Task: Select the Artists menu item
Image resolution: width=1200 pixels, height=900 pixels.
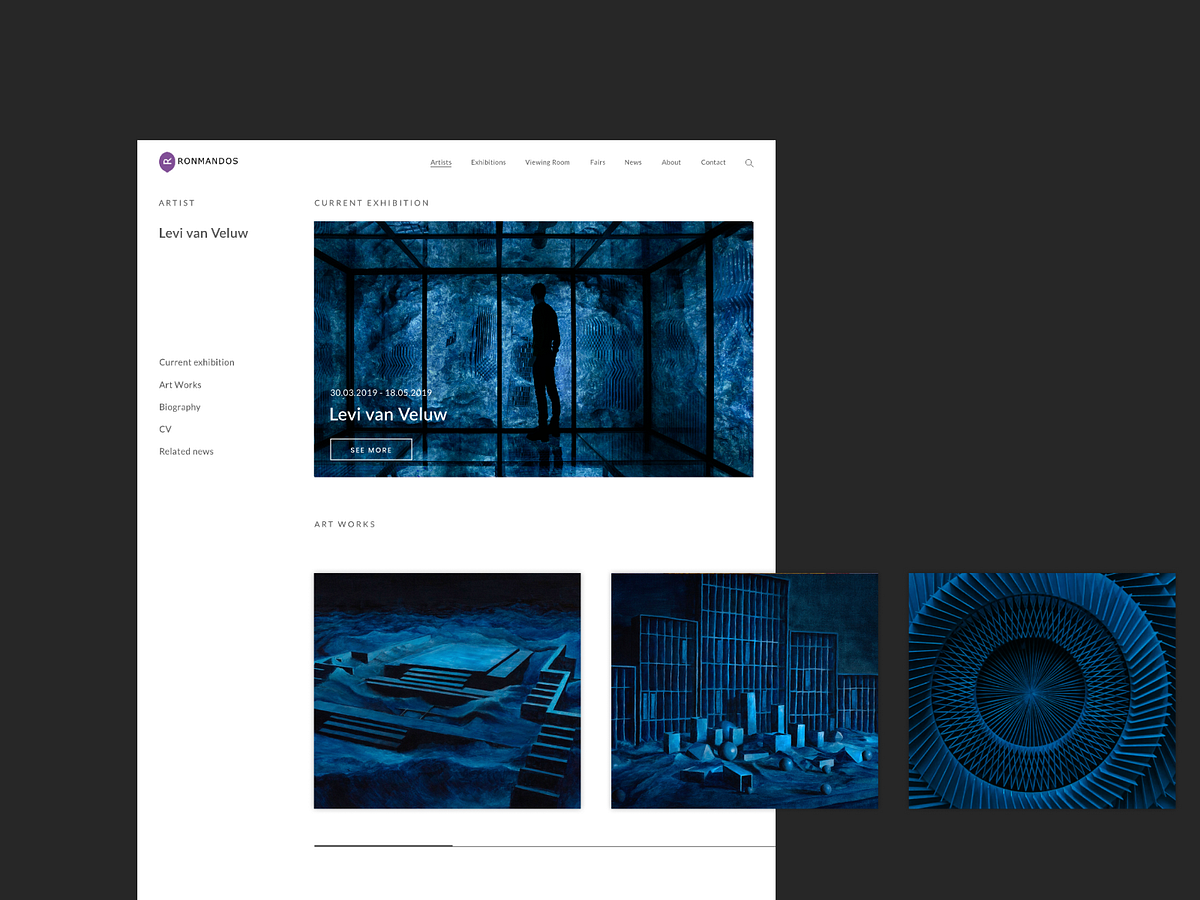Action: [x=440, y=162]
